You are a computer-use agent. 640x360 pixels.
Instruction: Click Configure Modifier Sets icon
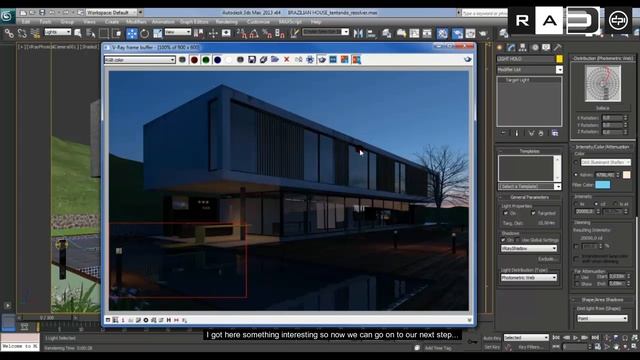tap(555, 133)
